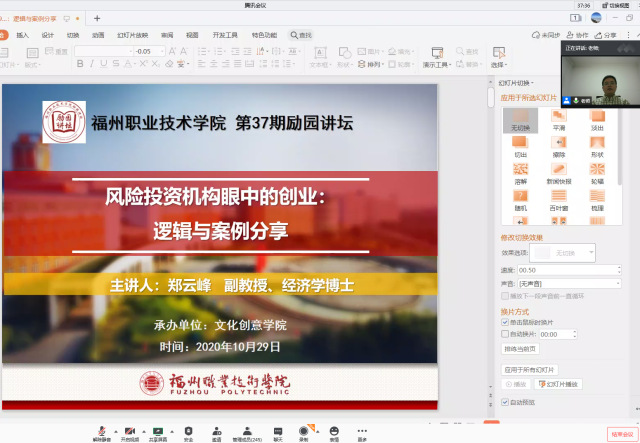640x443 pixels.
Task: Toggle 自动换片 checkbox
Action: (505, 333)
